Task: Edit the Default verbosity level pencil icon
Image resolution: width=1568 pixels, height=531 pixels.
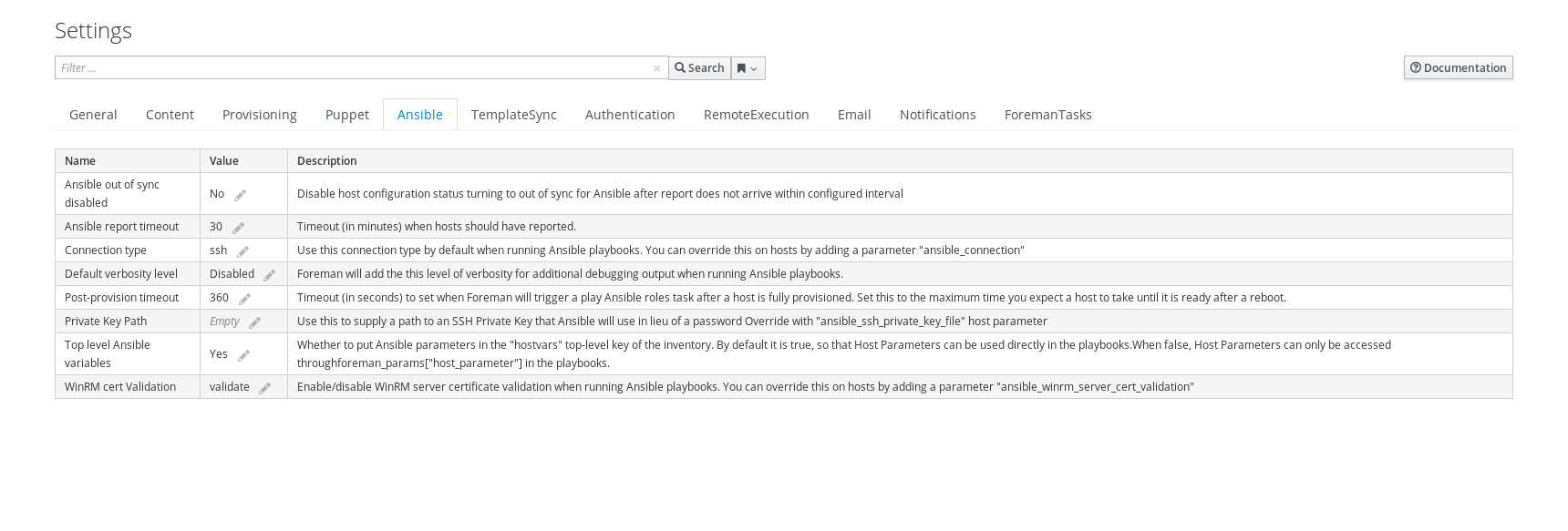Action: (269, 275)
